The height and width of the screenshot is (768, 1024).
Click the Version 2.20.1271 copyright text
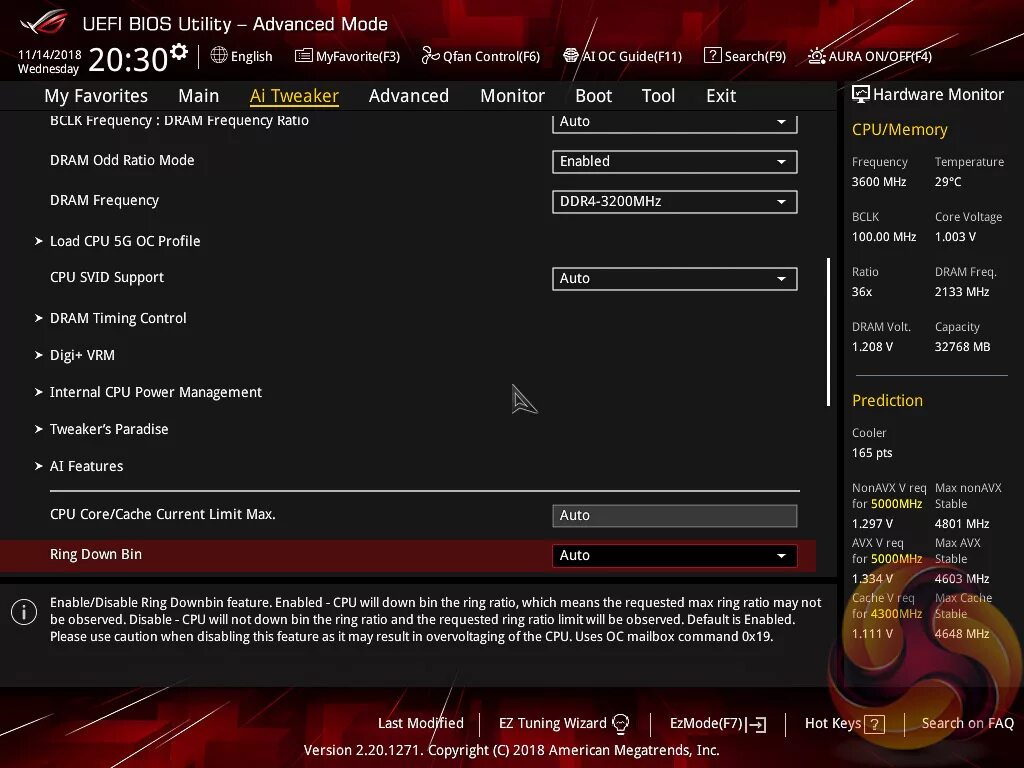pyautogui.click(x=511, y=750)
